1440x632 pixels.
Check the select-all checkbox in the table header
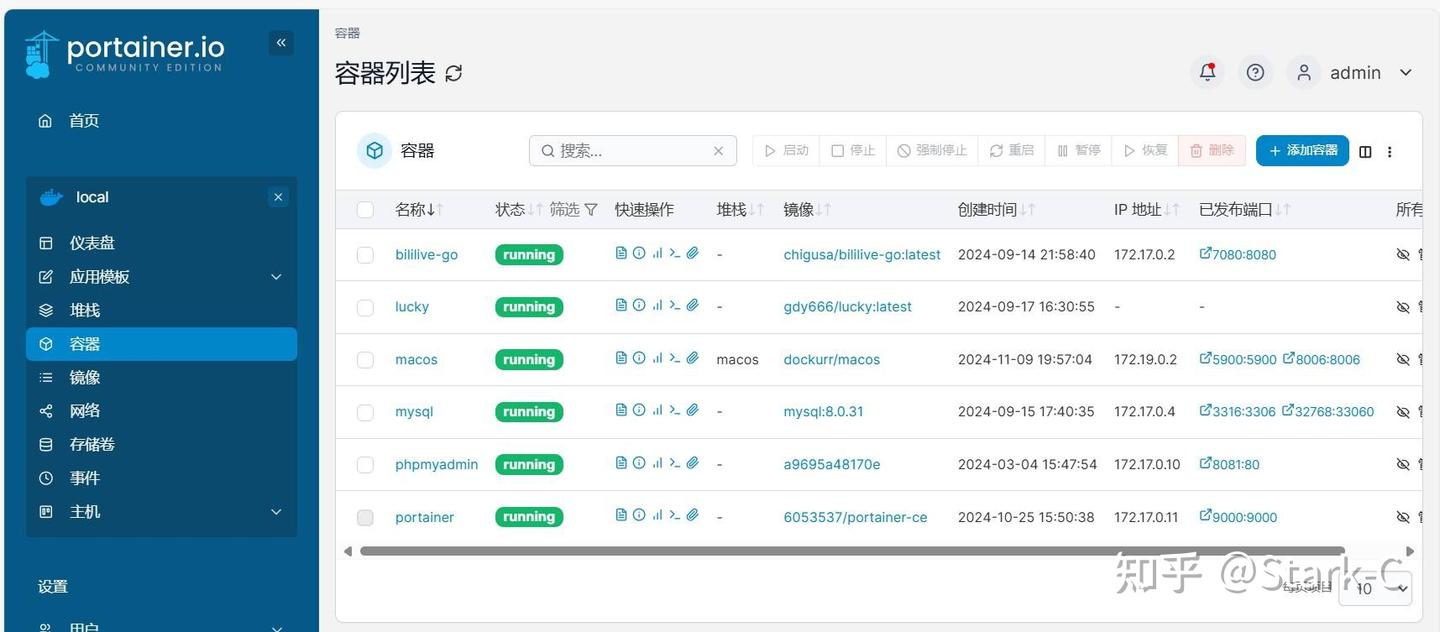click(x=365, y=209)
